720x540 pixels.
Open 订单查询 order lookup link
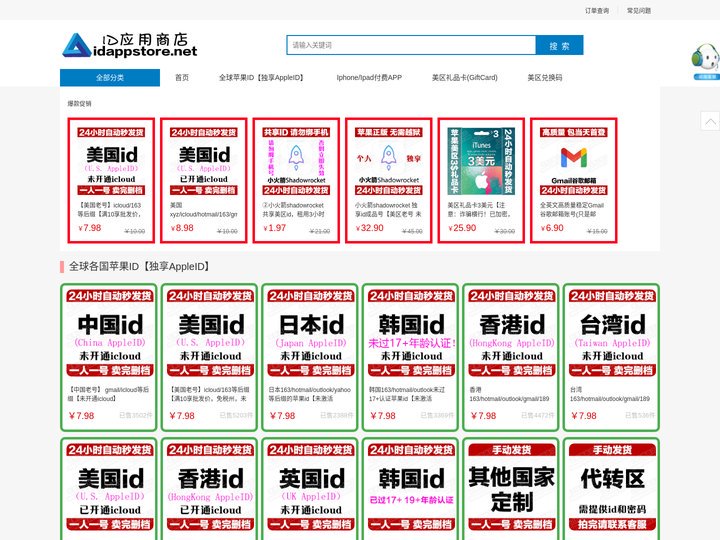pos(596,11)
